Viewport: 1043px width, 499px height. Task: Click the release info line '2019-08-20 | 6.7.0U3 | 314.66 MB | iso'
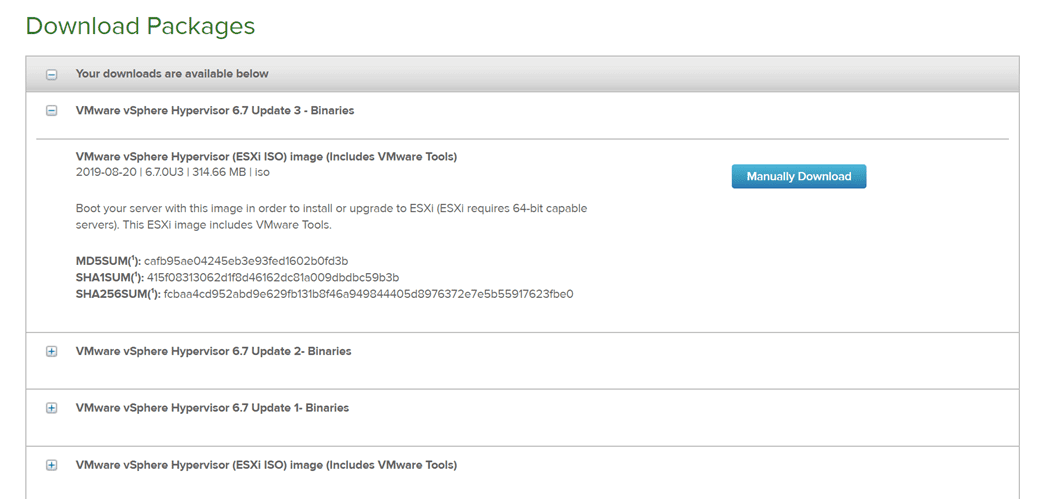click(173, 172)
